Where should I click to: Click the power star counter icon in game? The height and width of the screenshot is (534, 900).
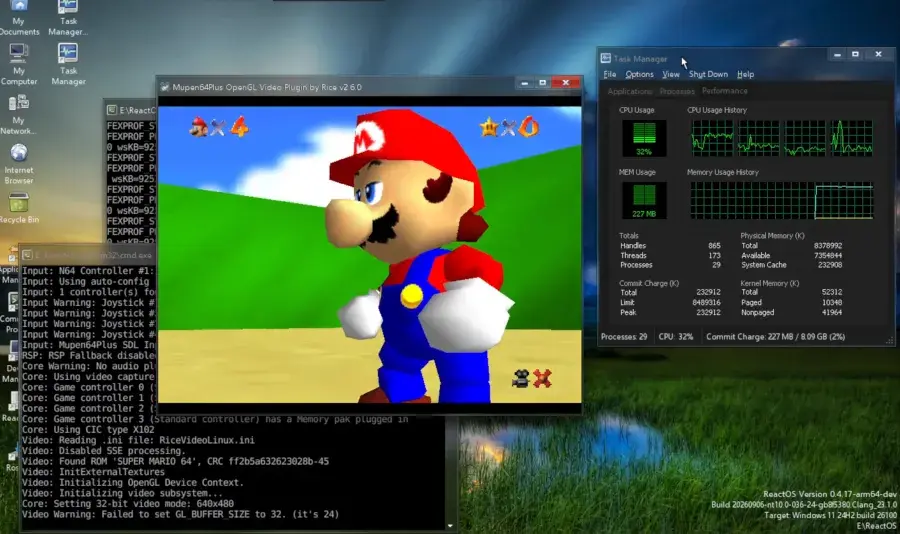tap(489, 127)
